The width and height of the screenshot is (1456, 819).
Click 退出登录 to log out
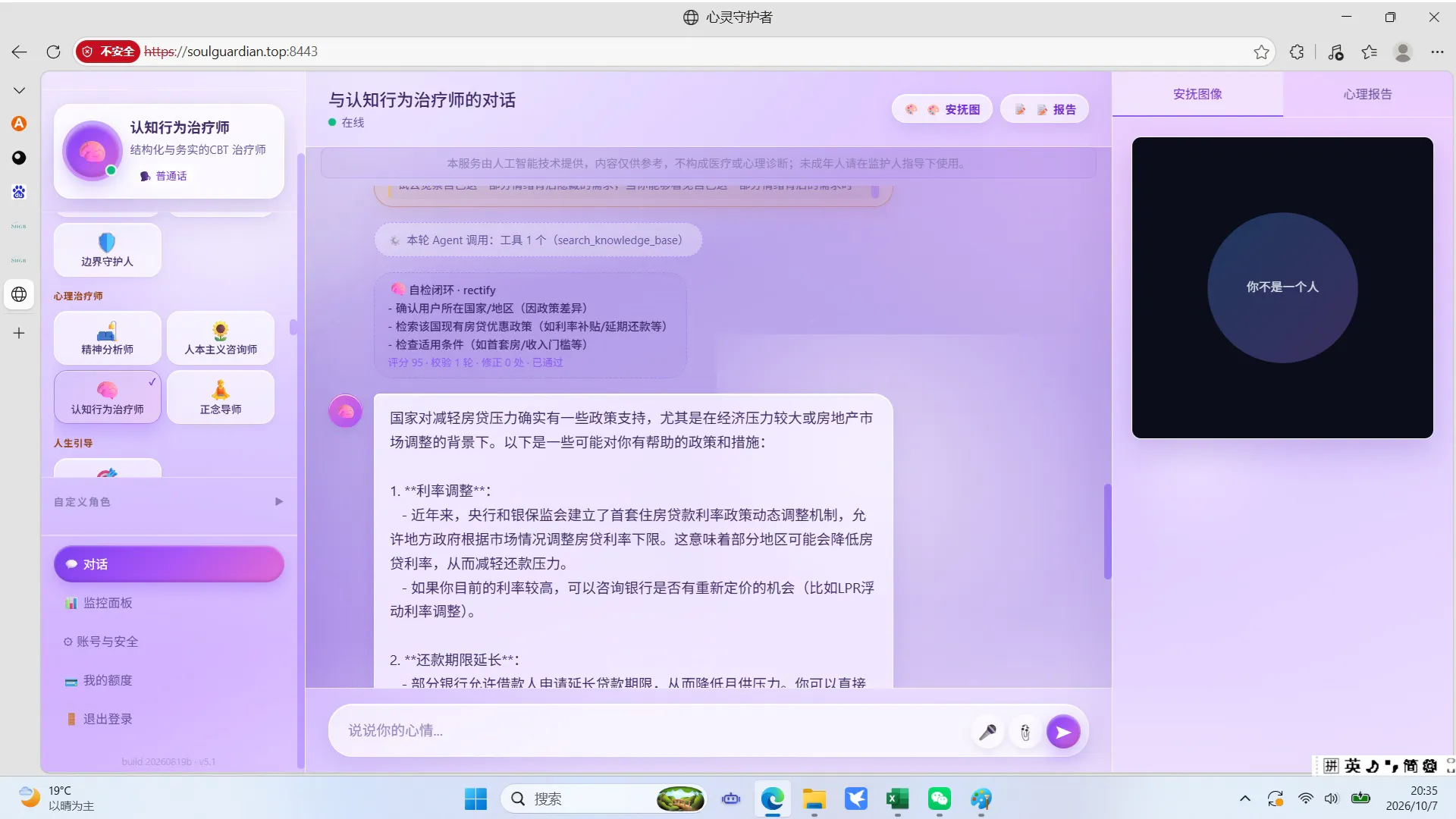[x=168, y=719]
